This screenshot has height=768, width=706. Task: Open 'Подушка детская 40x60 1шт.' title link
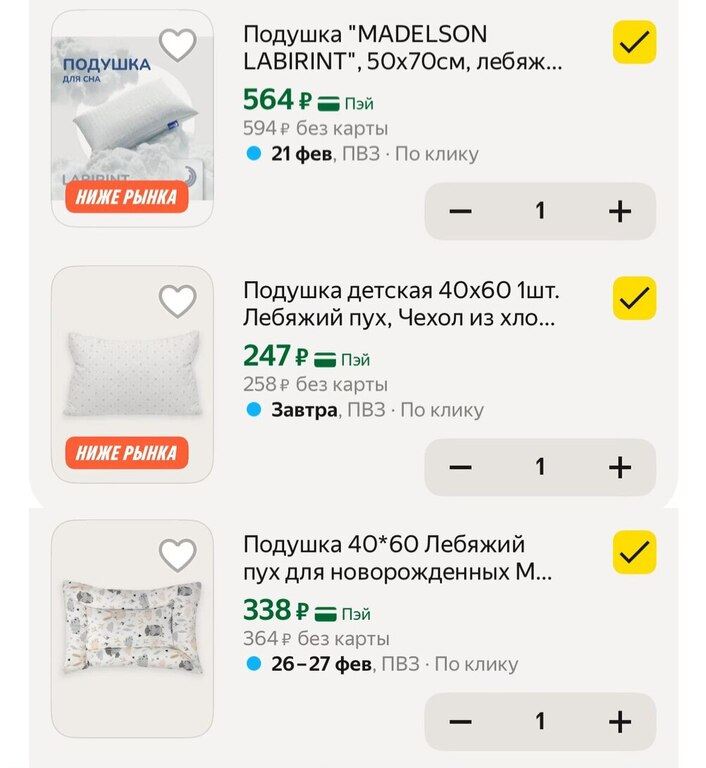[x=402, y=305]
